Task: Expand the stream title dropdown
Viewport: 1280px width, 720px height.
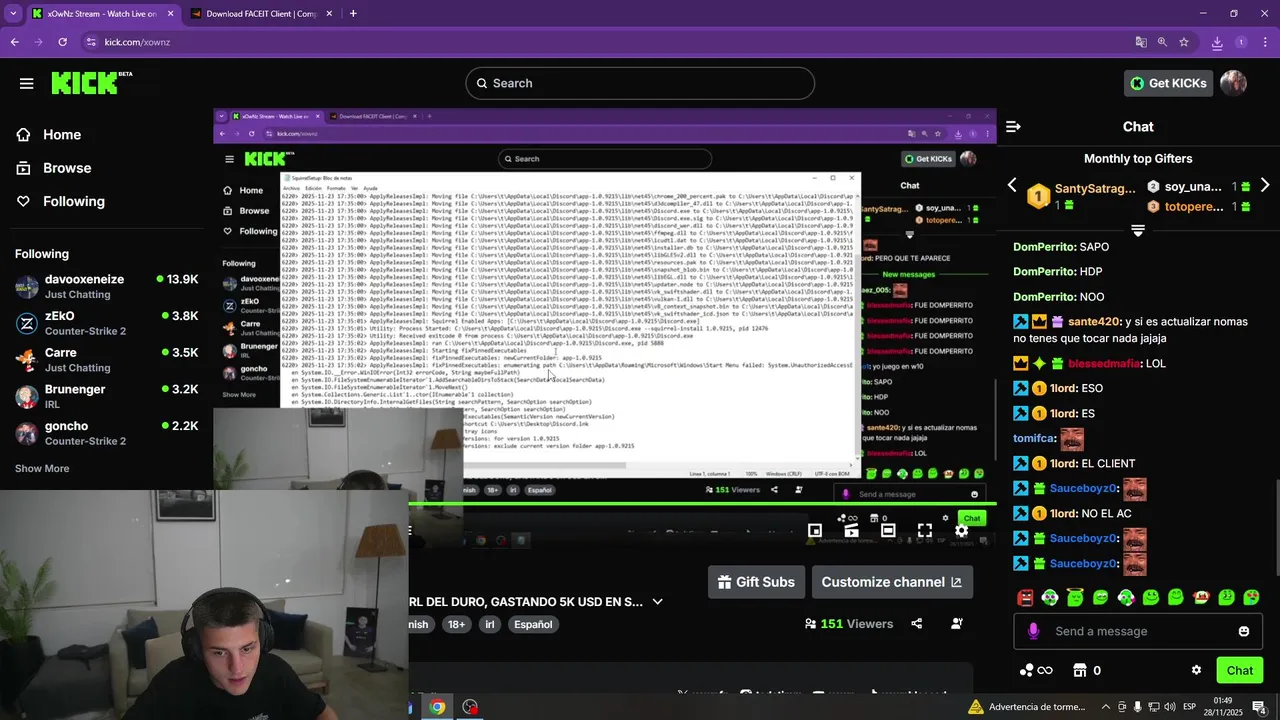Action: coord(657,602)
